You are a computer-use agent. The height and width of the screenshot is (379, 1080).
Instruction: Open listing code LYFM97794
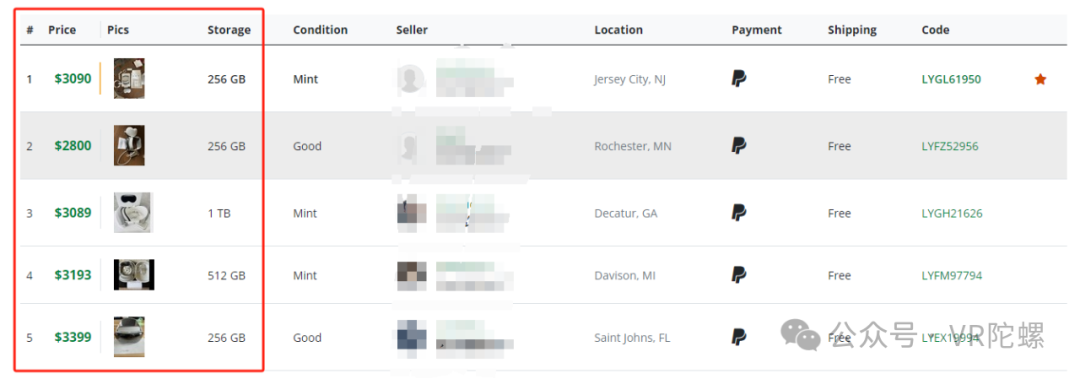click(x=952, y=276)
